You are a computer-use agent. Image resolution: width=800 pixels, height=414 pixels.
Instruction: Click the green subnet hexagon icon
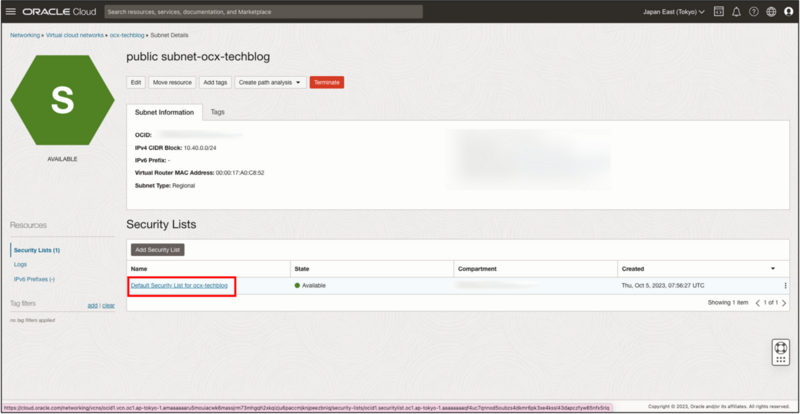click(62, 100)
